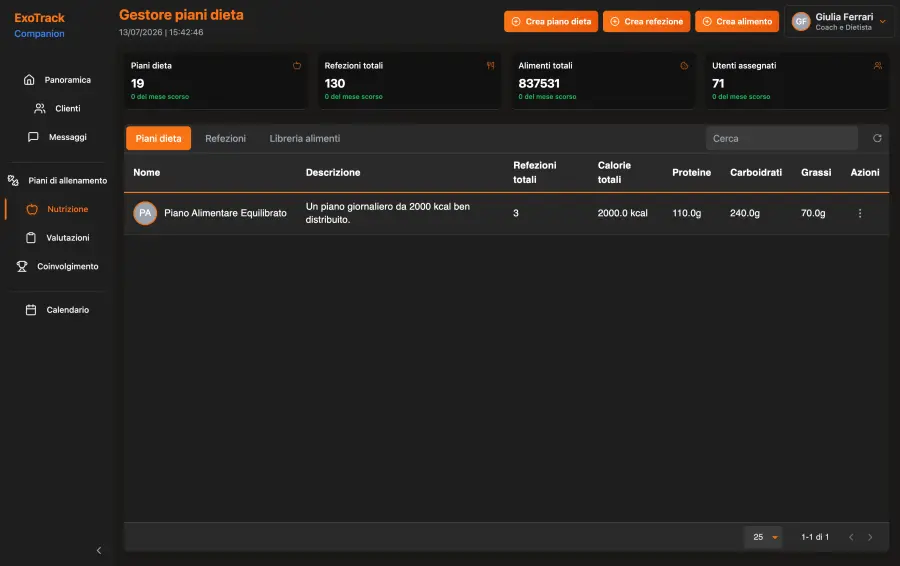Open the Coinvolgimento trophy icon
900x566 pixels.
pyautogui.click(x=22, y=266)
